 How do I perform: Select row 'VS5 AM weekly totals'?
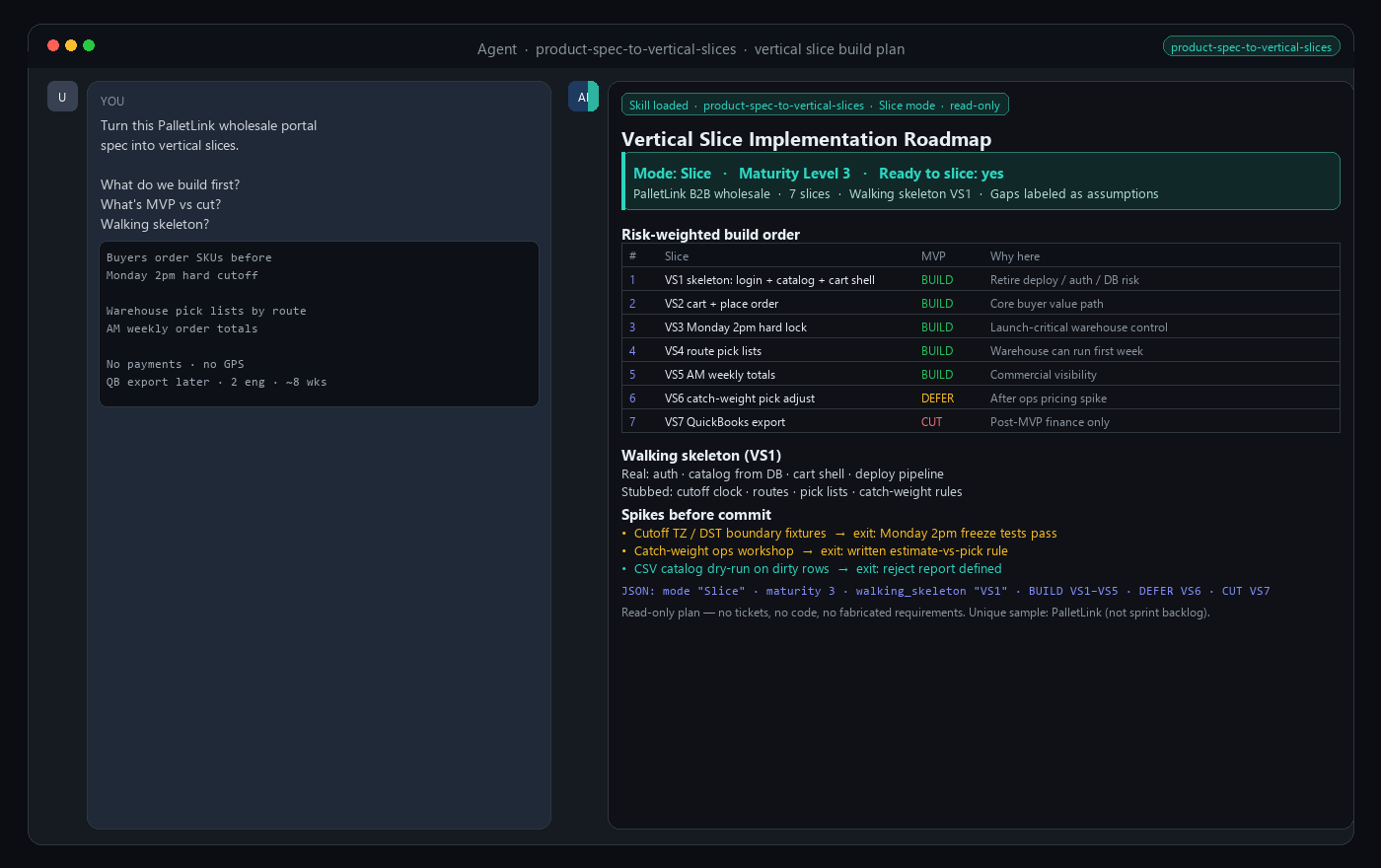click(x=981, y=375)
